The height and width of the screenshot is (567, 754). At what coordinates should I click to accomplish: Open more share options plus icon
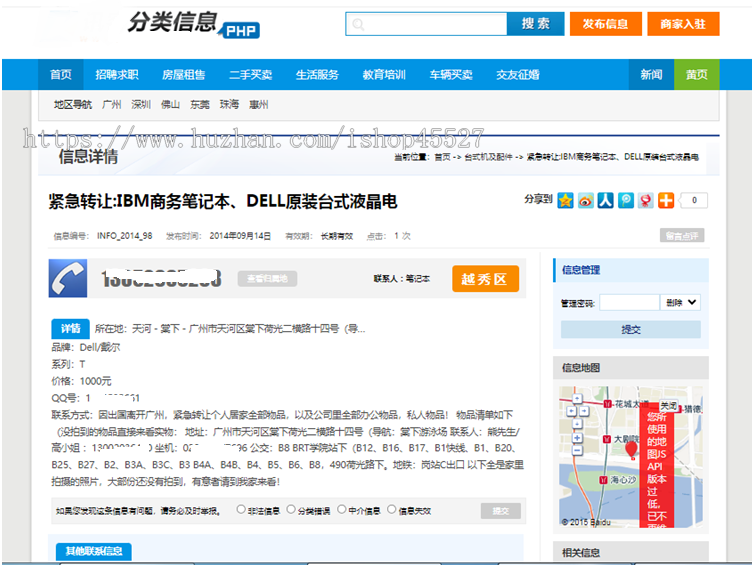point(666,200)
